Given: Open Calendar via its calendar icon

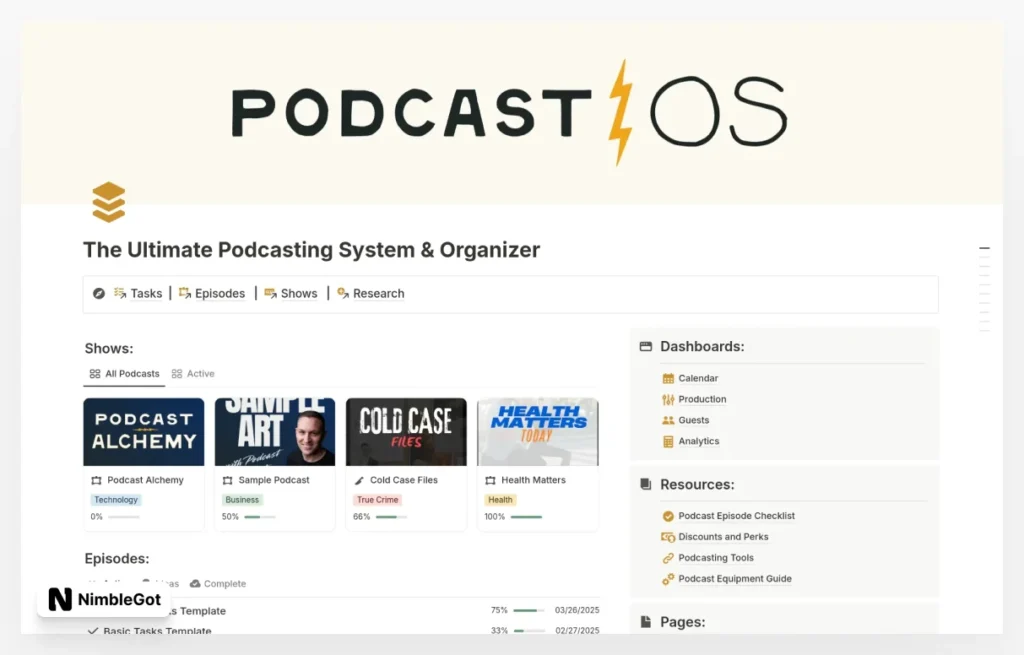Looking at the screenshot, I should [668, 378].
